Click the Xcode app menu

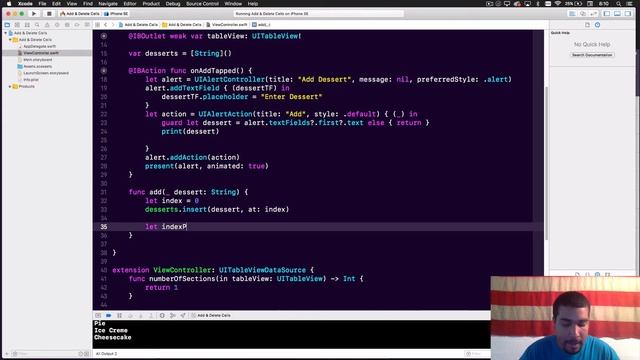[25, 4]
